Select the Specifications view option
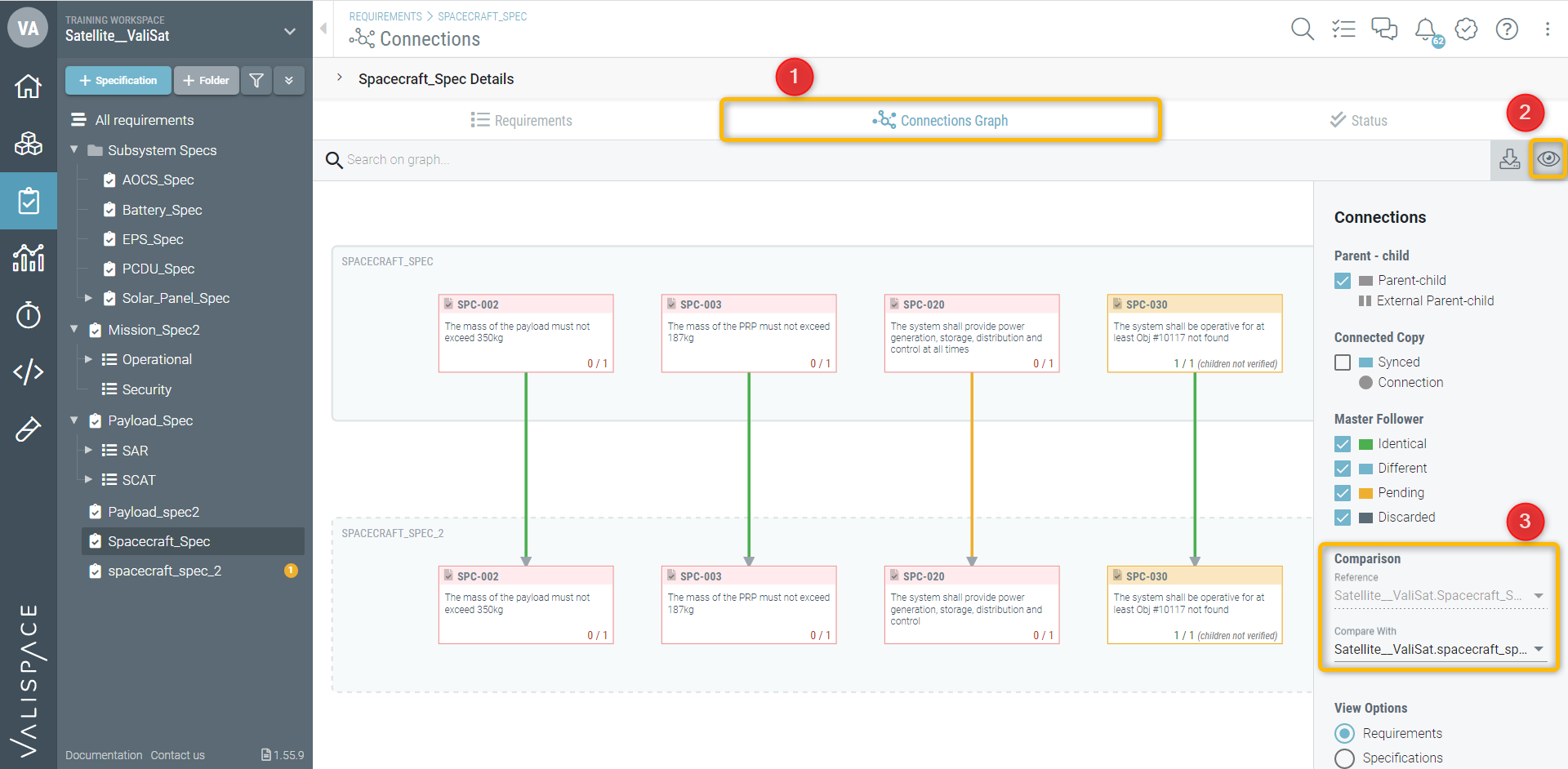1568x769 pixels. [x=1344, y=758]
